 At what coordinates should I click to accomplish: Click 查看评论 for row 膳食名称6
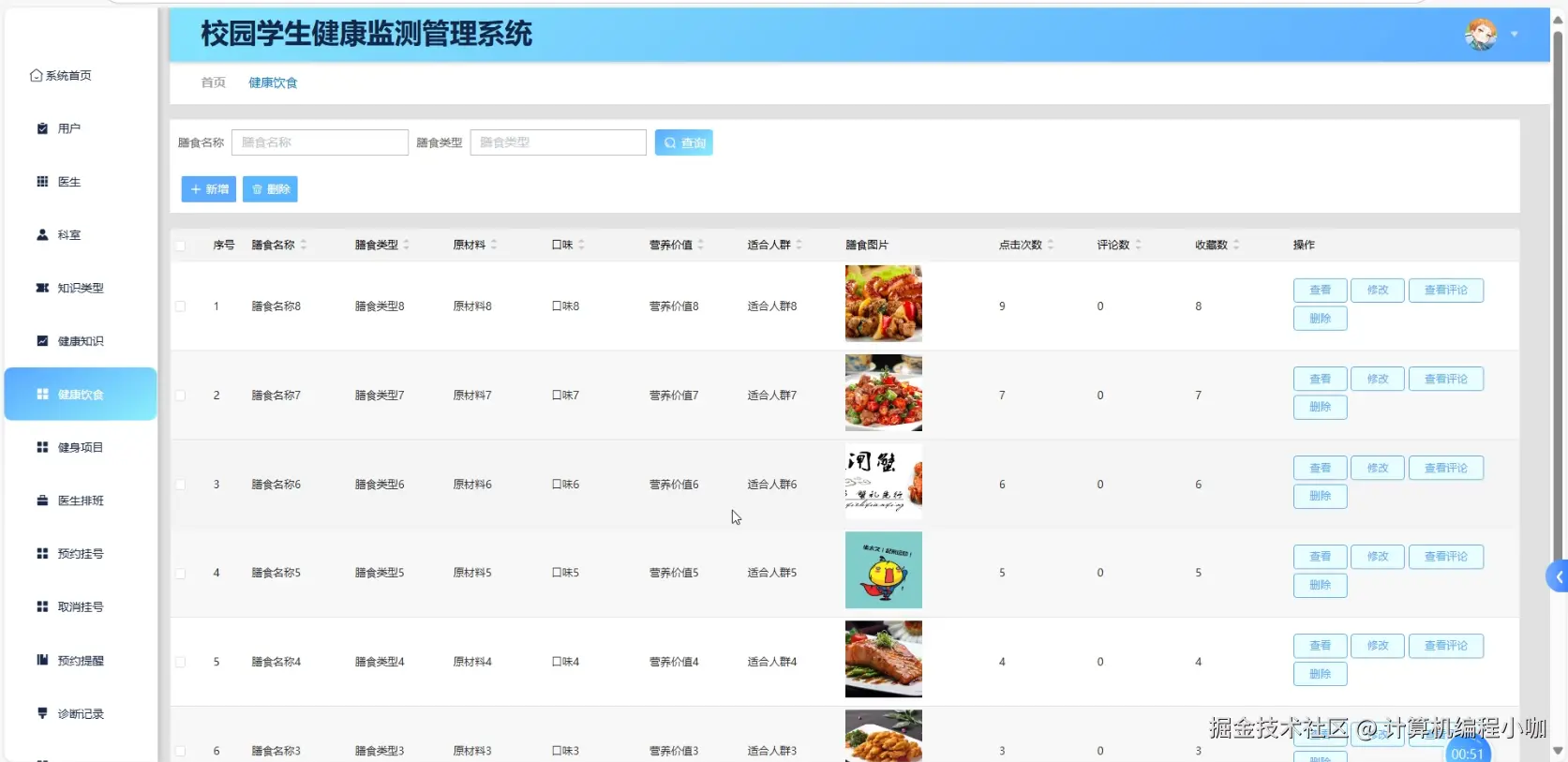tap(1446, 469)
